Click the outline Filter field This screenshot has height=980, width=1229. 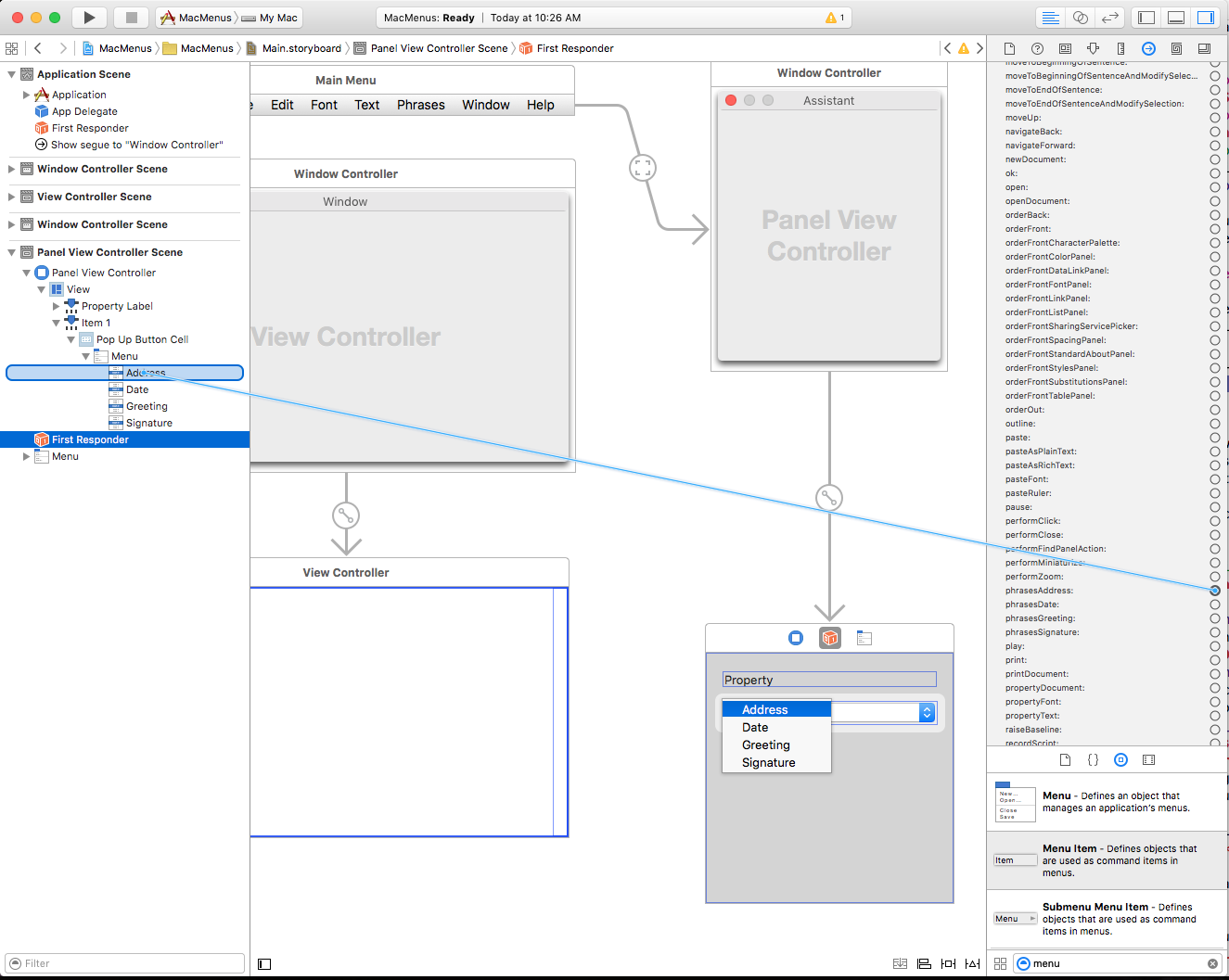tap(124, 963)
